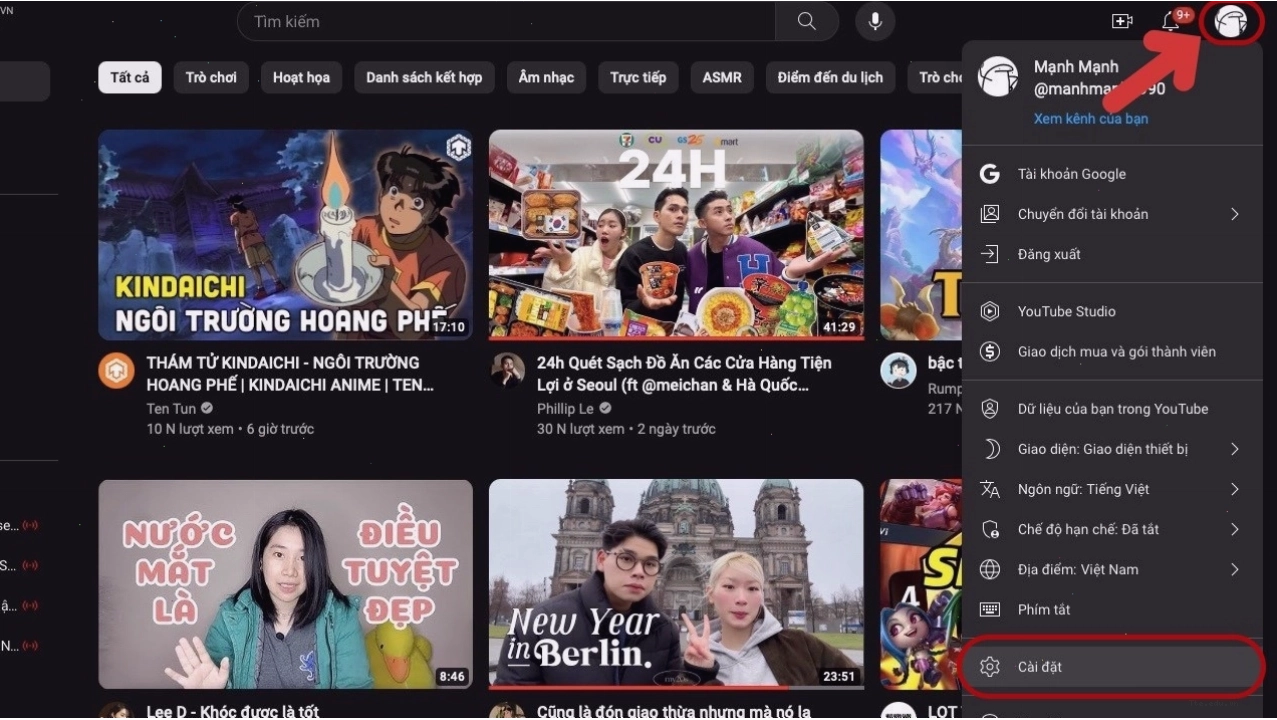Select Danh sách kết hợp filter chip

point(424,77)
